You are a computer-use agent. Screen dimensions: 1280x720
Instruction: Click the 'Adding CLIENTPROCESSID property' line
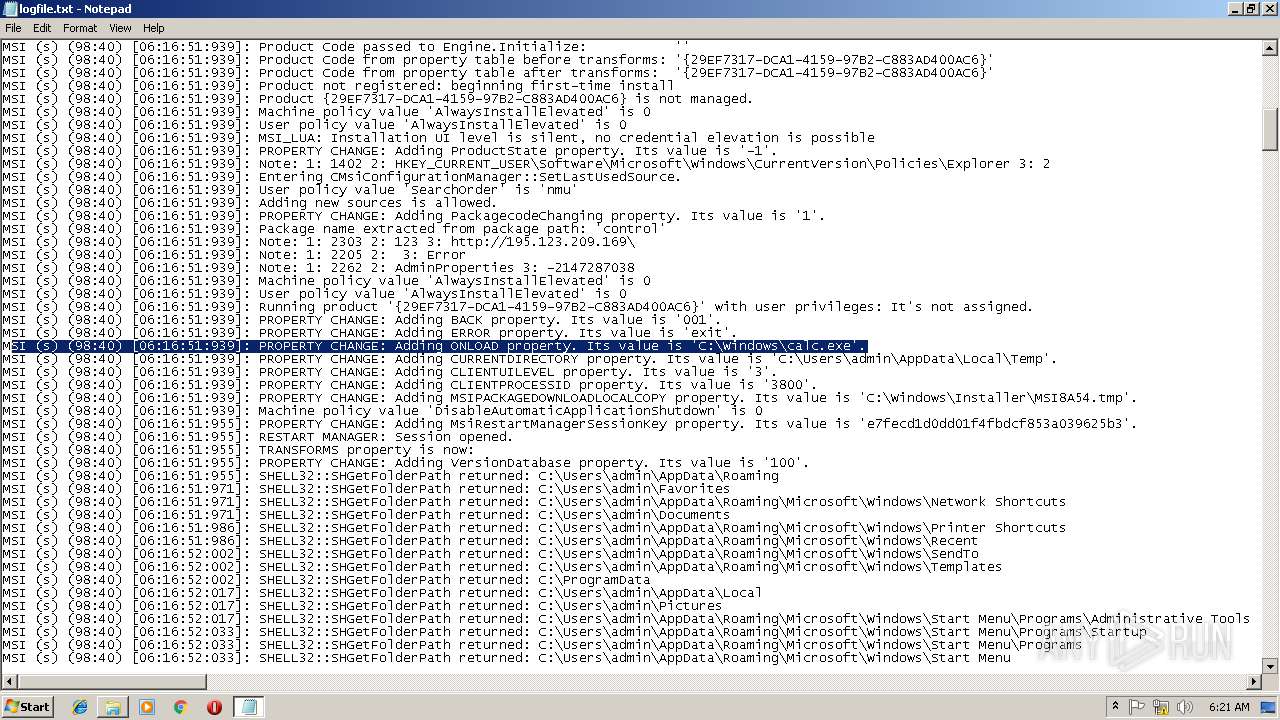pos(410,385)
